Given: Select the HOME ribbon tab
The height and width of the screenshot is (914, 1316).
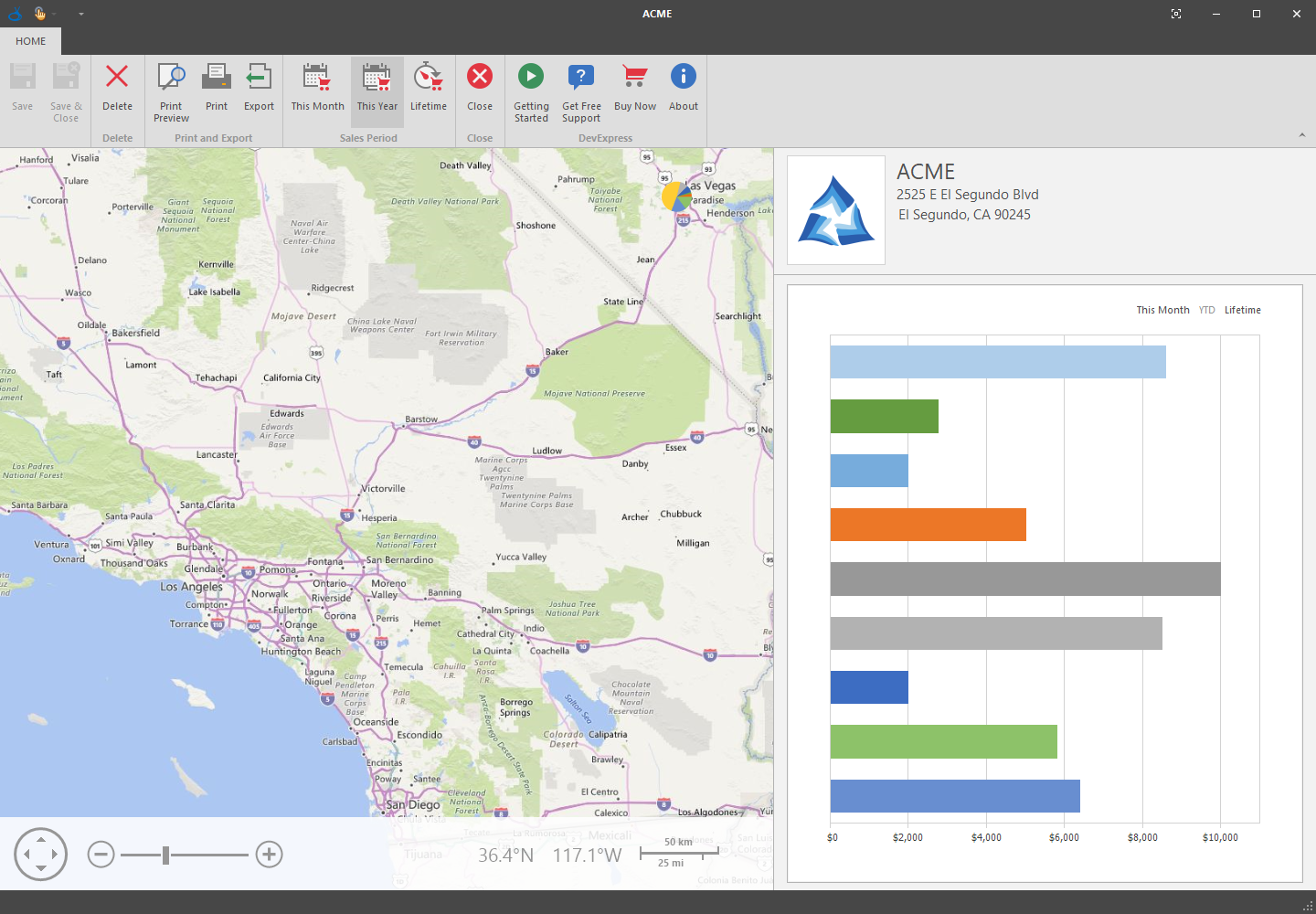Looking at the screenshot, I should pyautogui.click(x=30, y=41).
